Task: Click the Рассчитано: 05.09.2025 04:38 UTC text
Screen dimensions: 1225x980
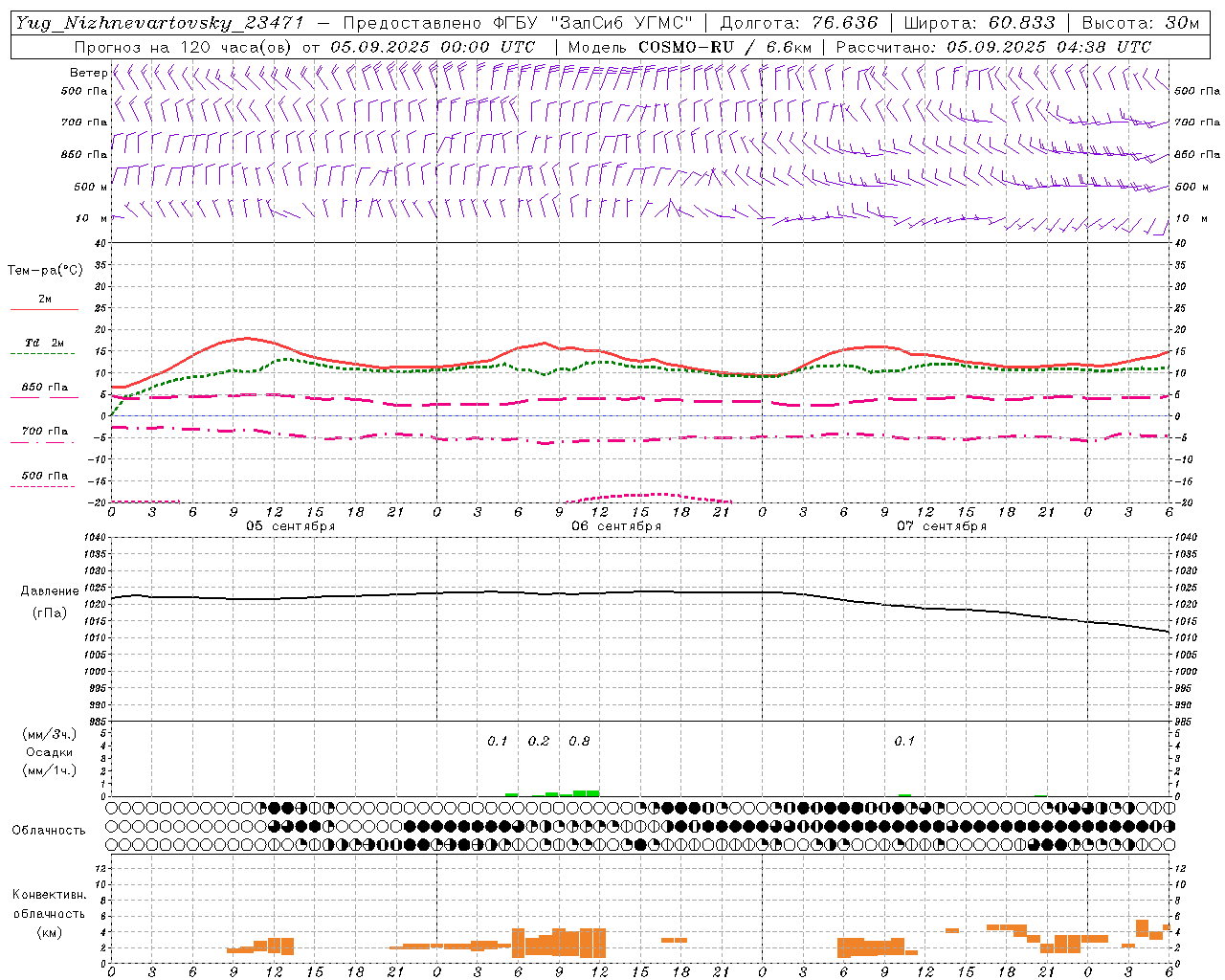Action: tap(993, 47)
